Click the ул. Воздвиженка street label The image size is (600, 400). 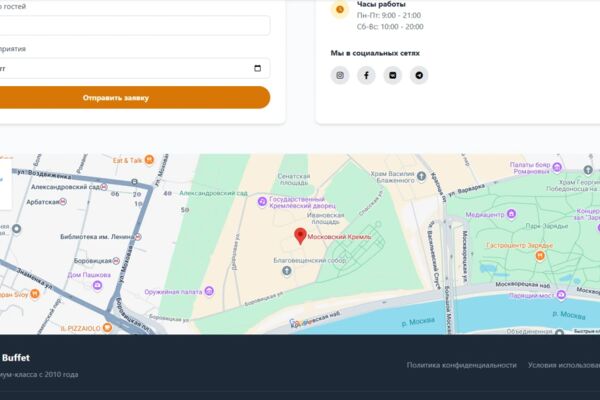(44, 174)
